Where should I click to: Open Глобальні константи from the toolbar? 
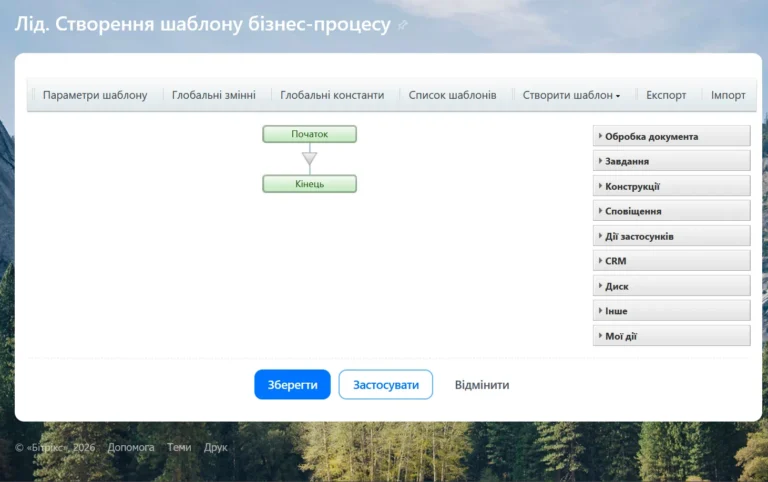click(332, 95)
